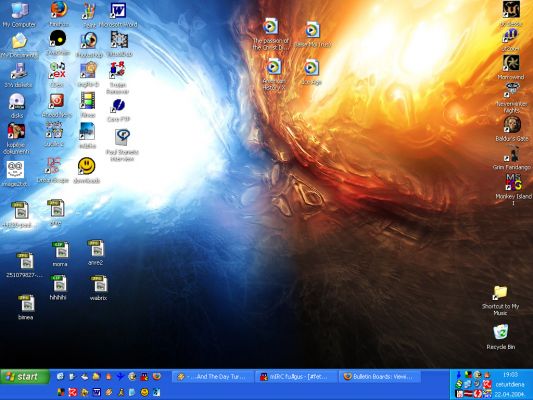Switch to Bulletin Boards Firefox taskbar window

tap(380, 377)
